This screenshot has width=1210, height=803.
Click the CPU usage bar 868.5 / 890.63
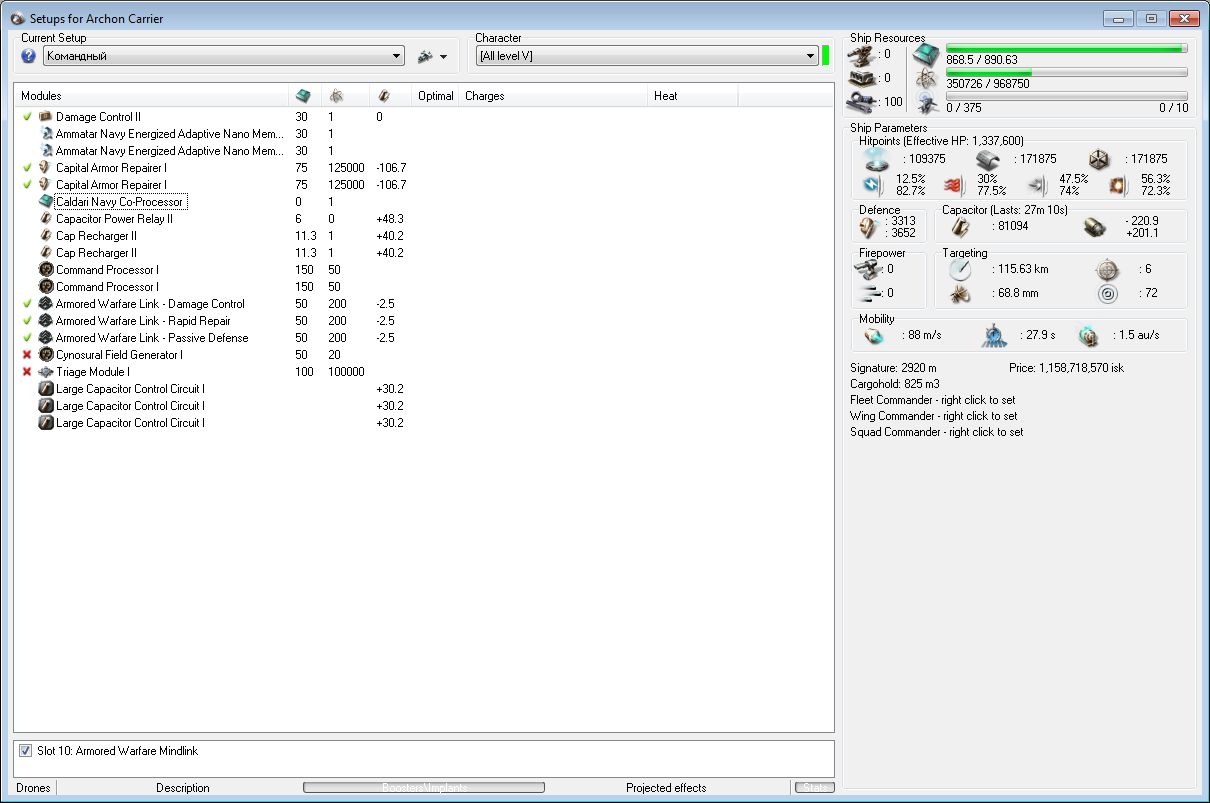coord(1066,48)
